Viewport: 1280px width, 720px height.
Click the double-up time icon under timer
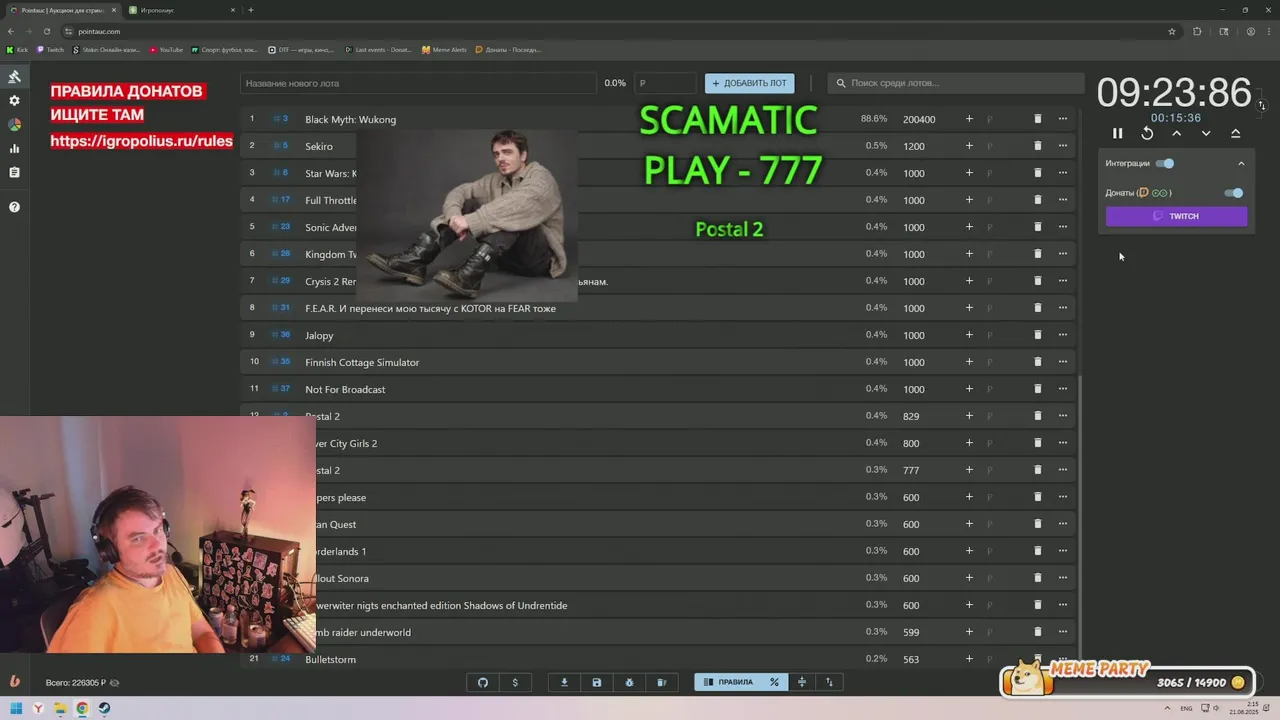point(1236,133)
